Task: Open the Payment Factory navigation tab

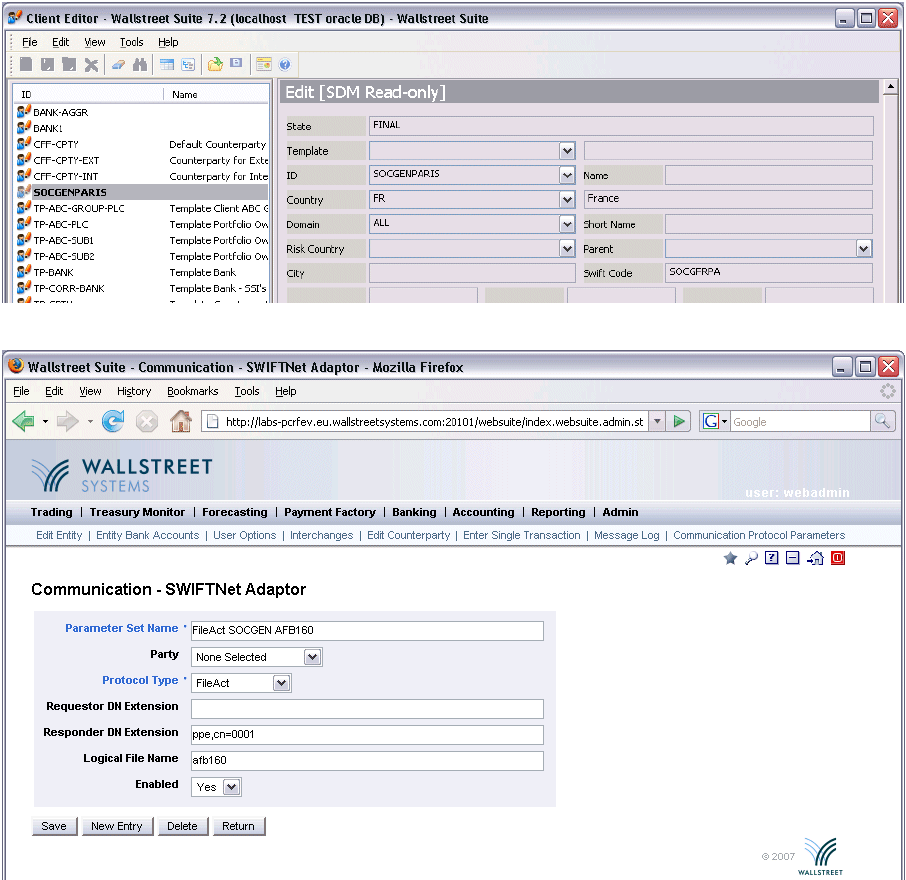Action: [x=329, y=512]
